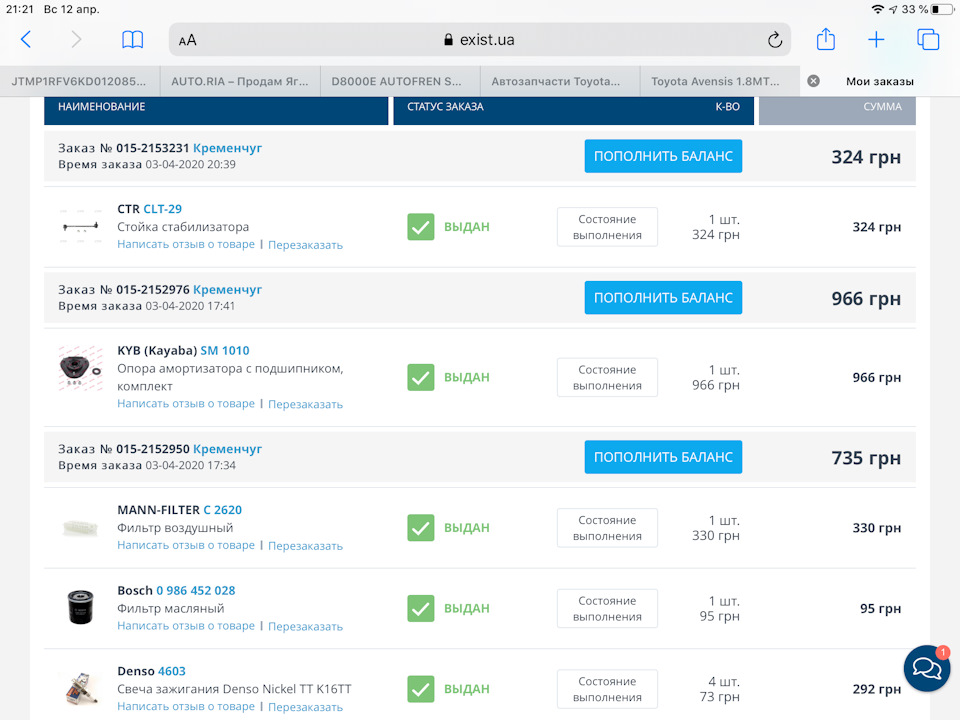Open the live chat bubble icon
The image size is (960, 720).
[x=927, y=668]
